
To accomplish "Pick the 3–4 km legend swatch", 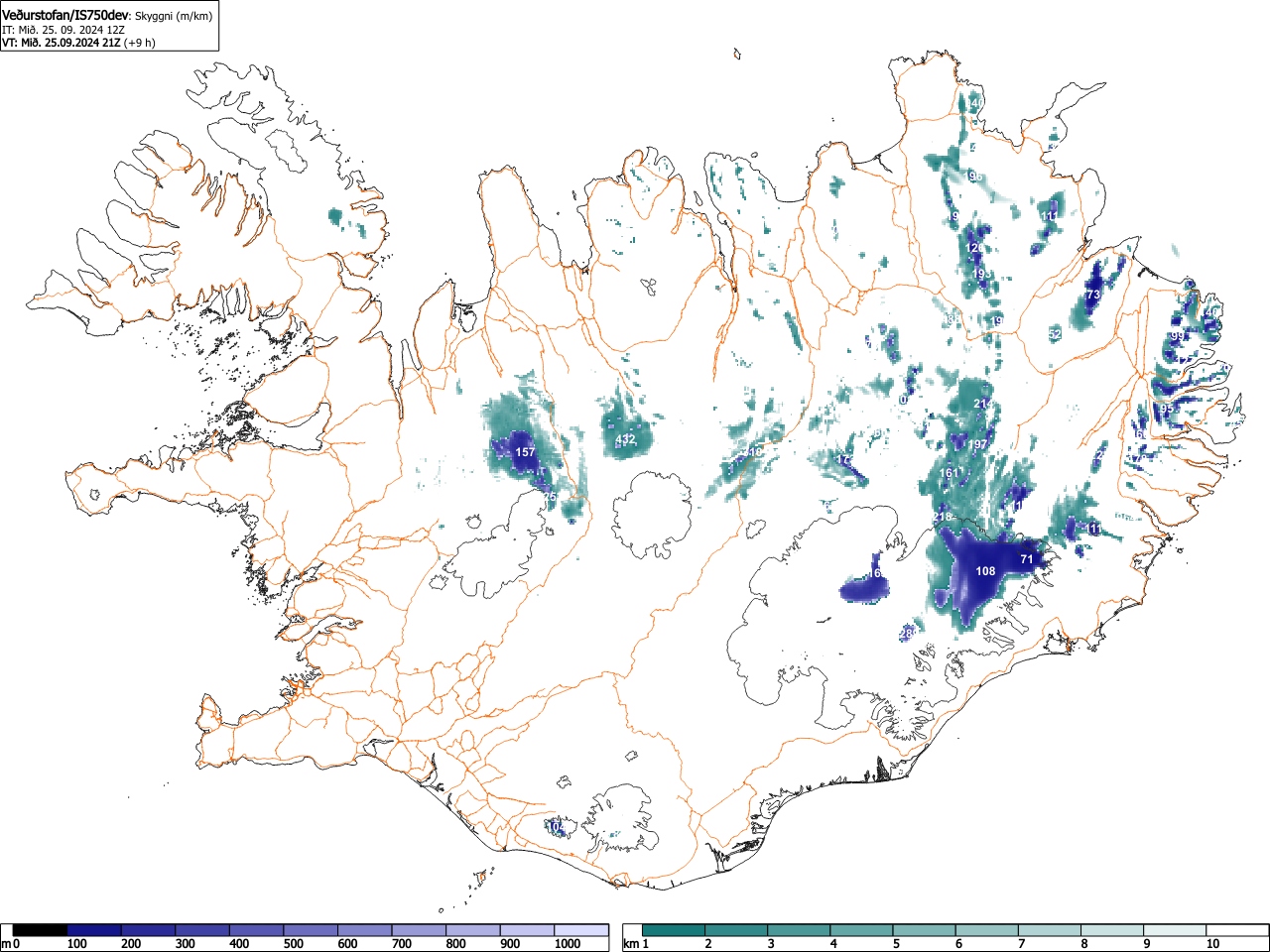I will 800,930.
